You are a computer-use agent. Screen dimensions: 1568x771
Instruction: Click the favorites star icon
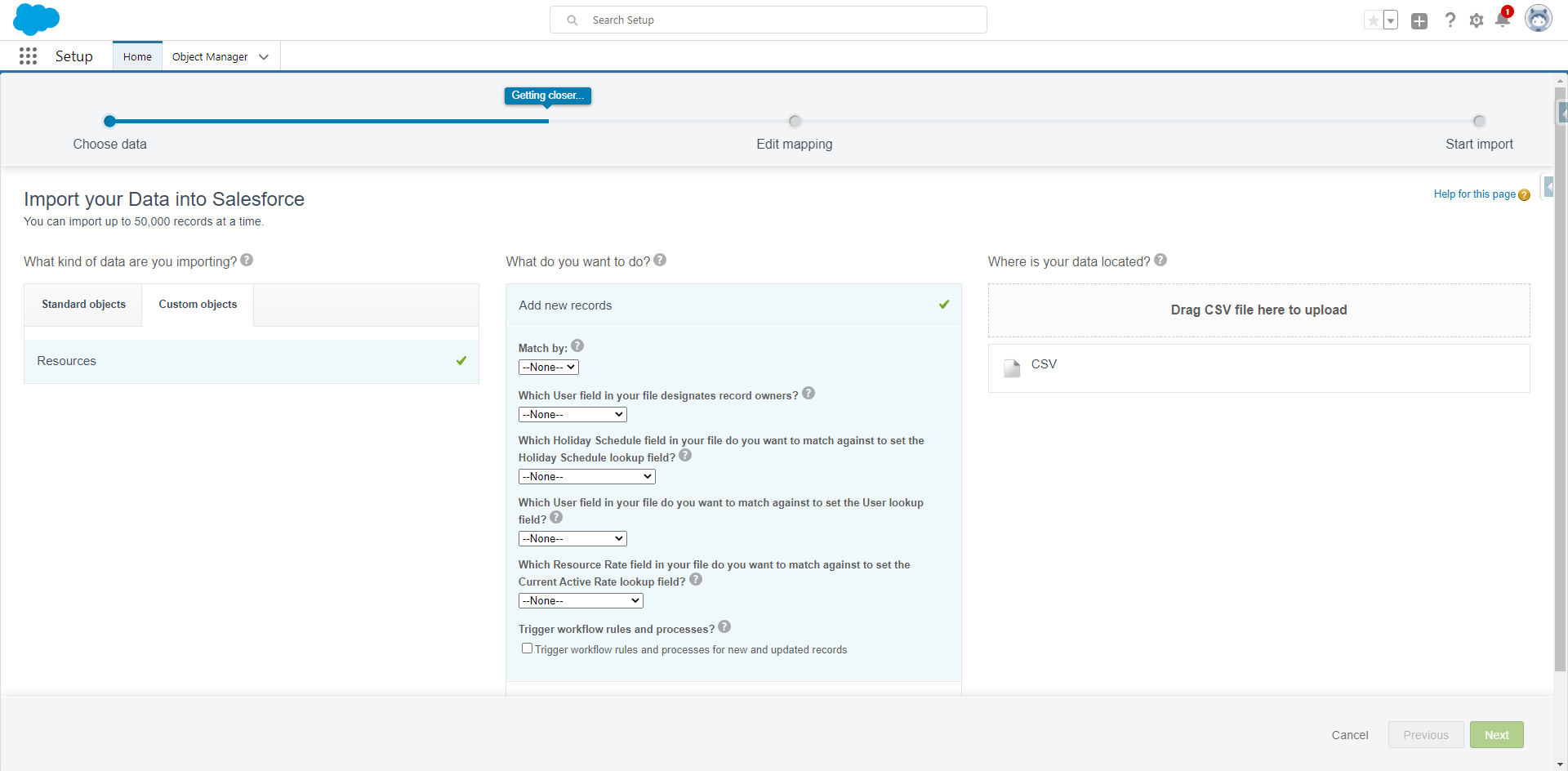point(1373,20)
